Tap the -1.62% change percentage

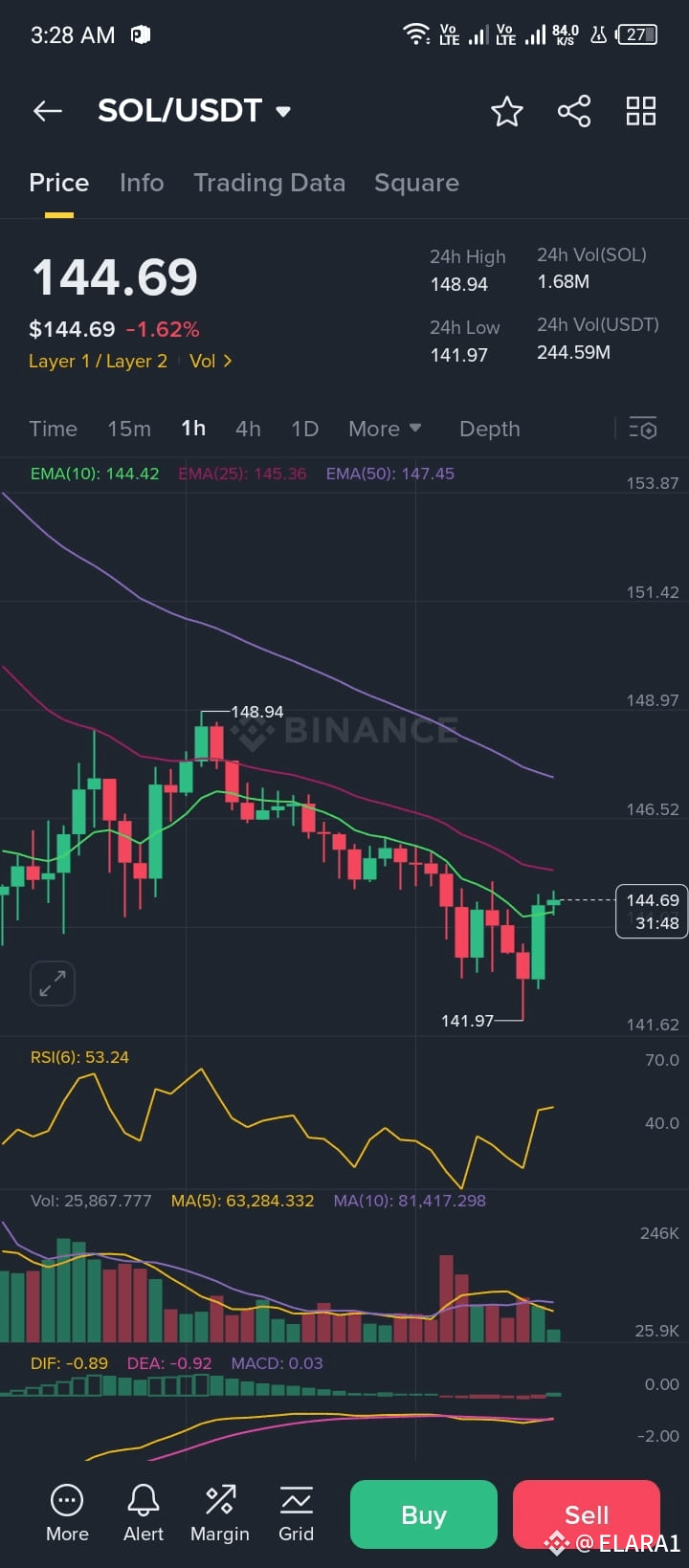point(163,329)
